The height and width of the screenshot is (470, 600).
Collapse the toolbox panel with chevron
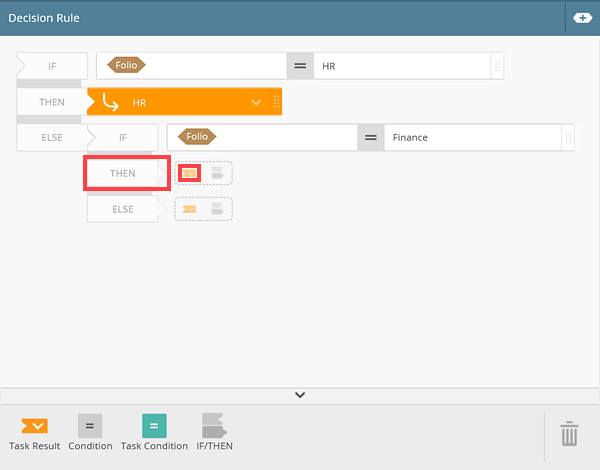(x=300, y=395)
